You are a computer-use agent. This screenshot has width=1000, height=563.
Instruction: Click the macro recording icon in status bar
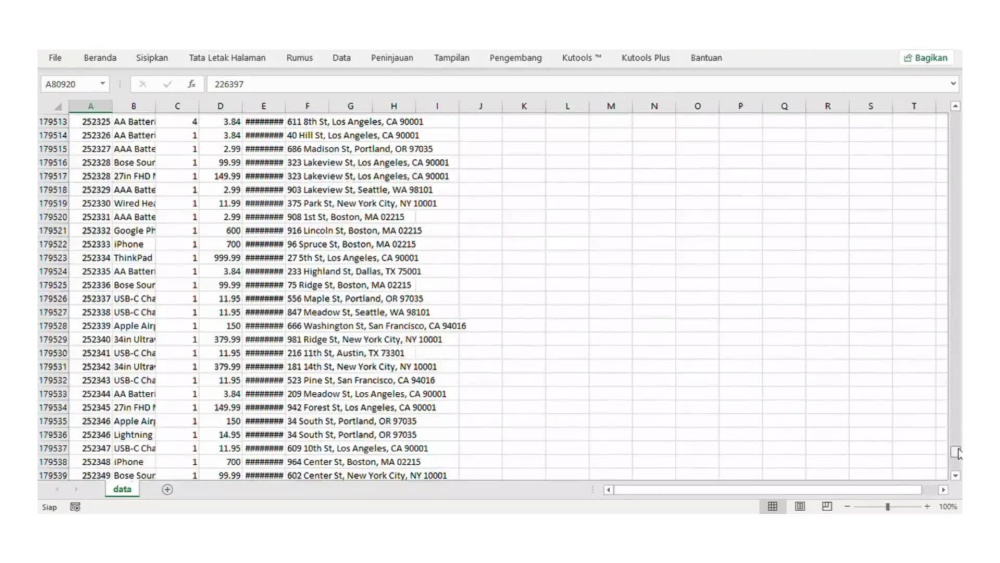[x=75, y=507]
